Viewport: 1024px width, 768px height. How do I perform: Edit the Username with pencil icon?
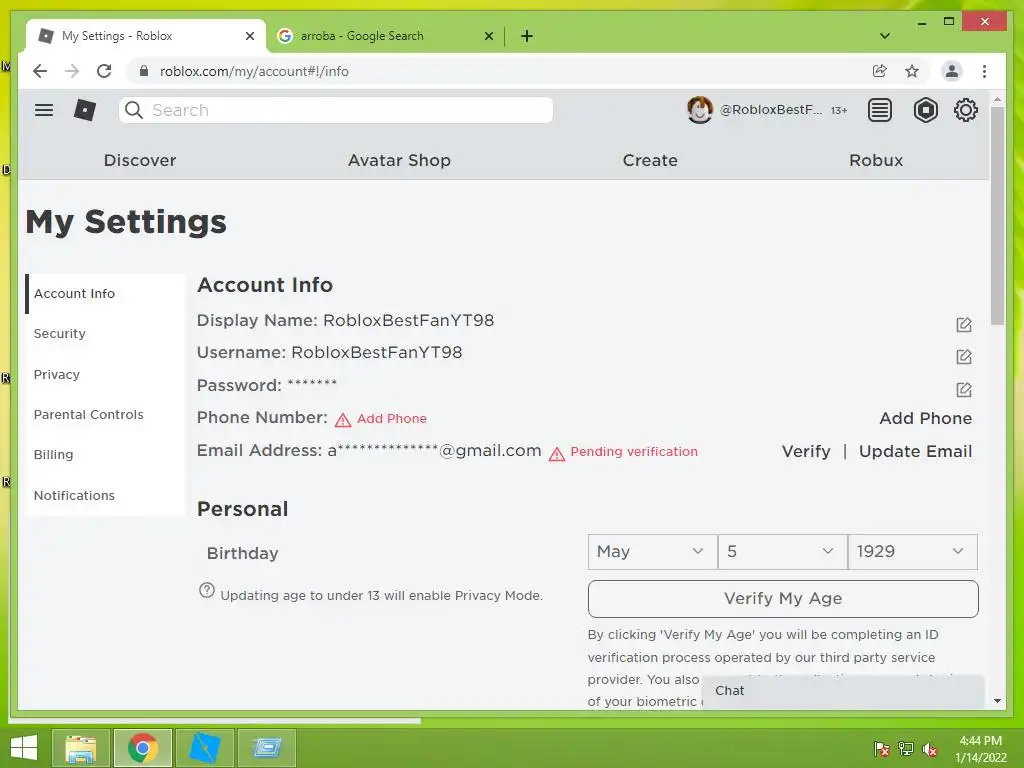[964, 356]
